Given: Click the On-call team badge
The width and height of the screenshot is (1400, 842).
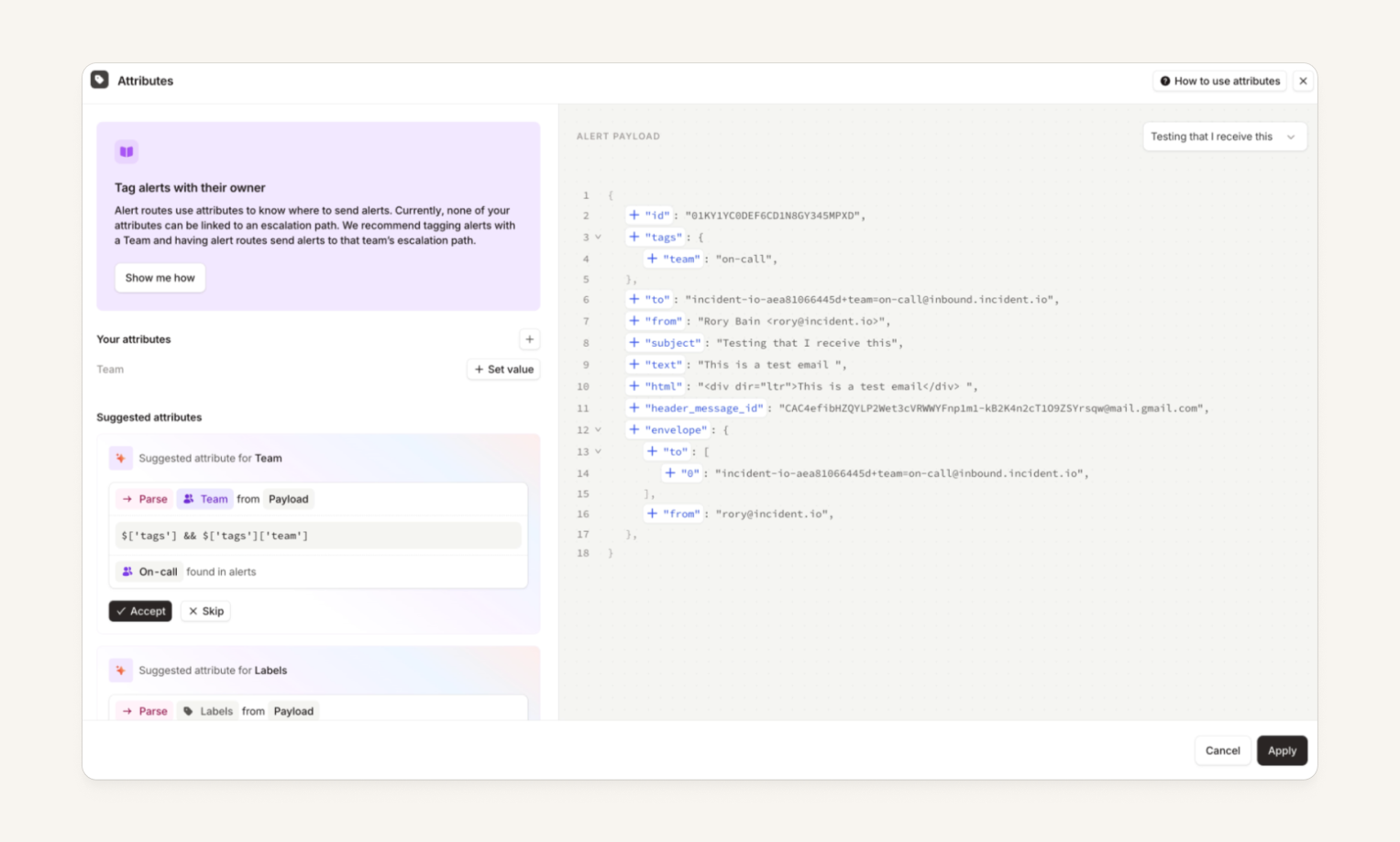Looking at the screenshot, I should point(149,571).
